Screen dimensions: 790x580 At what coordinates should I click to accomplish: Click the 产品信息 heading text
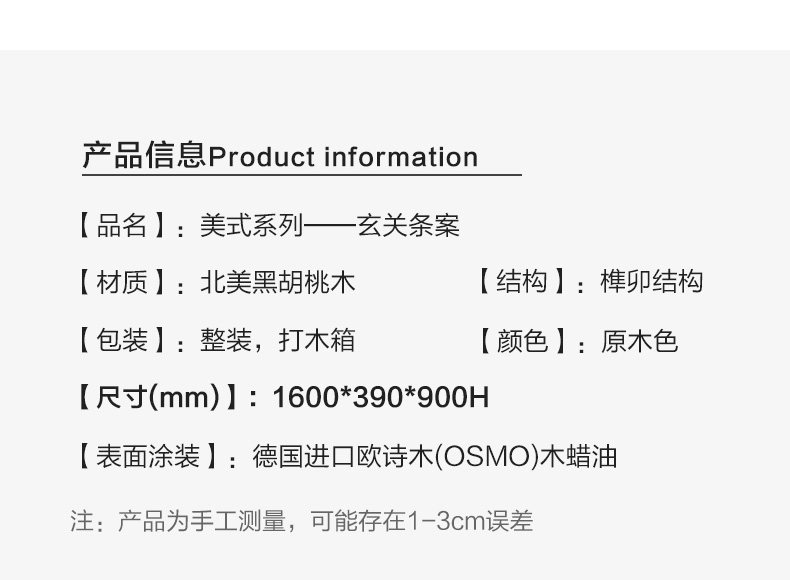tap(143, 156)
